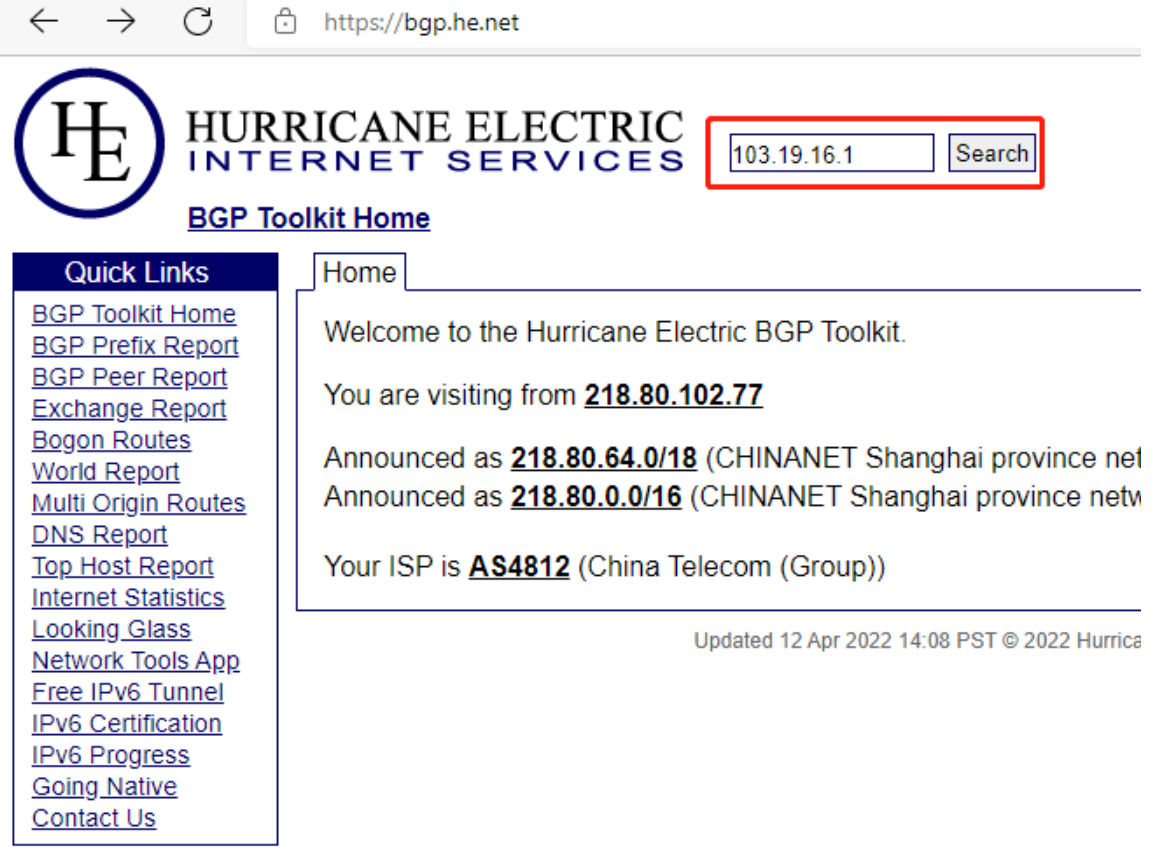Open the announced prefix 218.80.64.0/18
The height and width of the screenshot is (866, 1168).
[x=603, y=458]
